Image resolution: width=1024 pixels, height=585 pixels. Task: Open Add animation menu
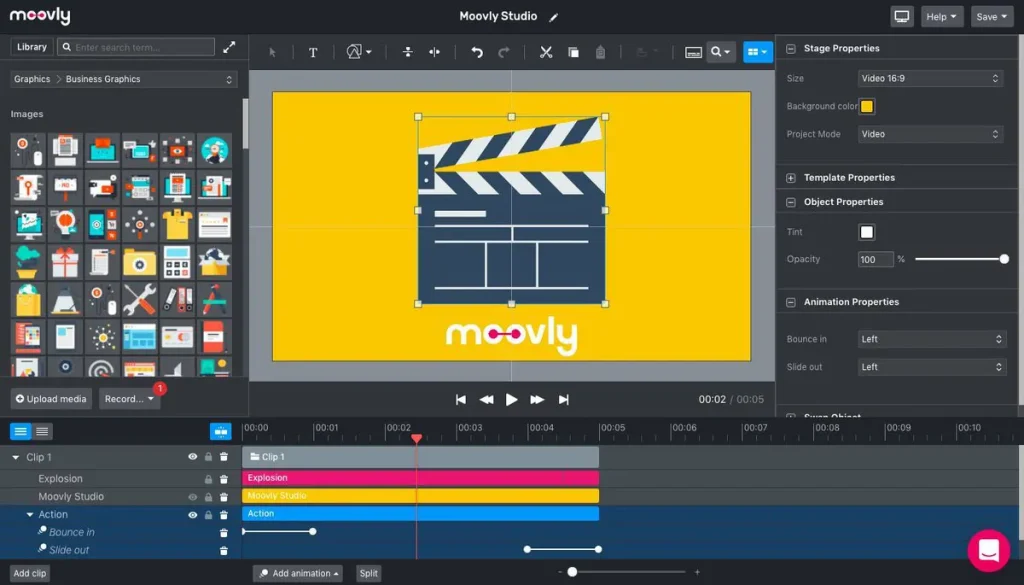point(298,573)
